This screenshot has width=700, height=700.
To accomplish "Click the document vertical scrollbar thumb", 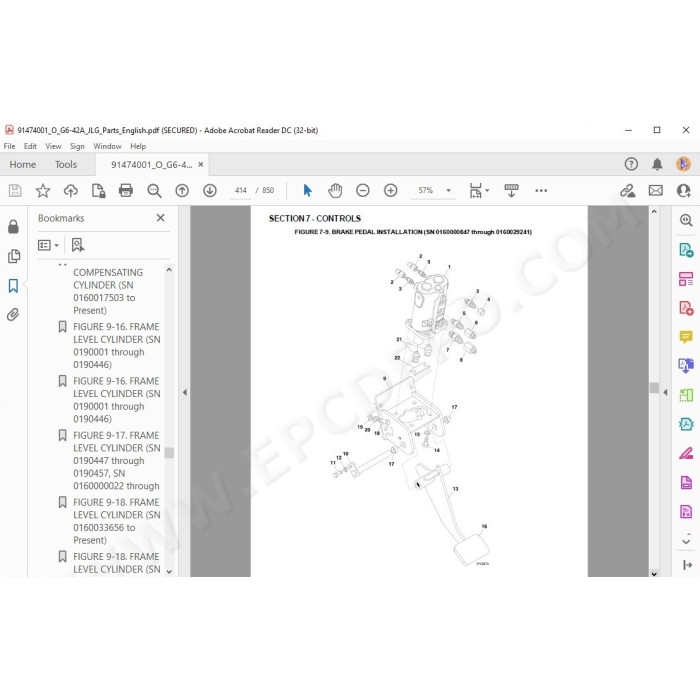I will (654, 388).
